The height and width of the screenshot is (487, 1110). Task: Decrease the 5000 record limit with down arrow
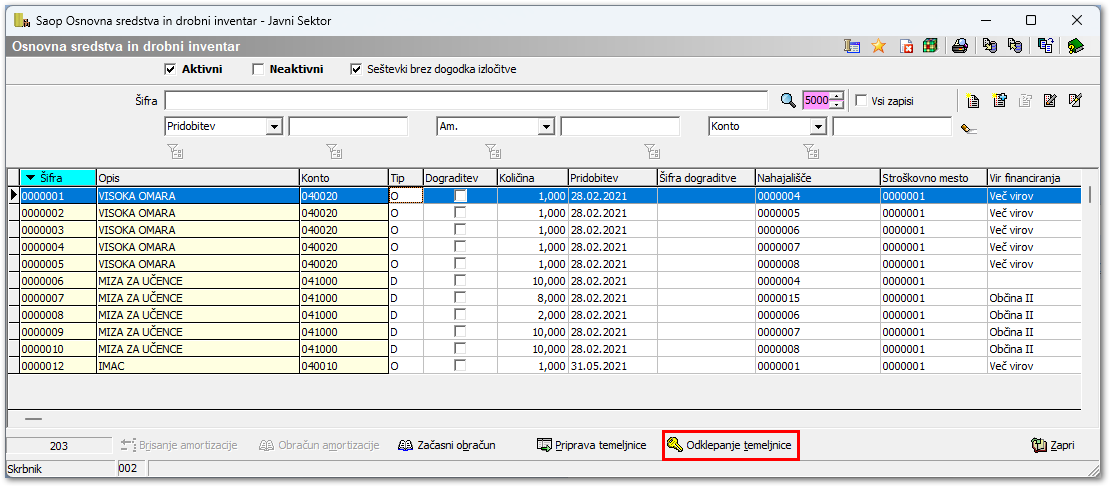[x=838, y=105]
